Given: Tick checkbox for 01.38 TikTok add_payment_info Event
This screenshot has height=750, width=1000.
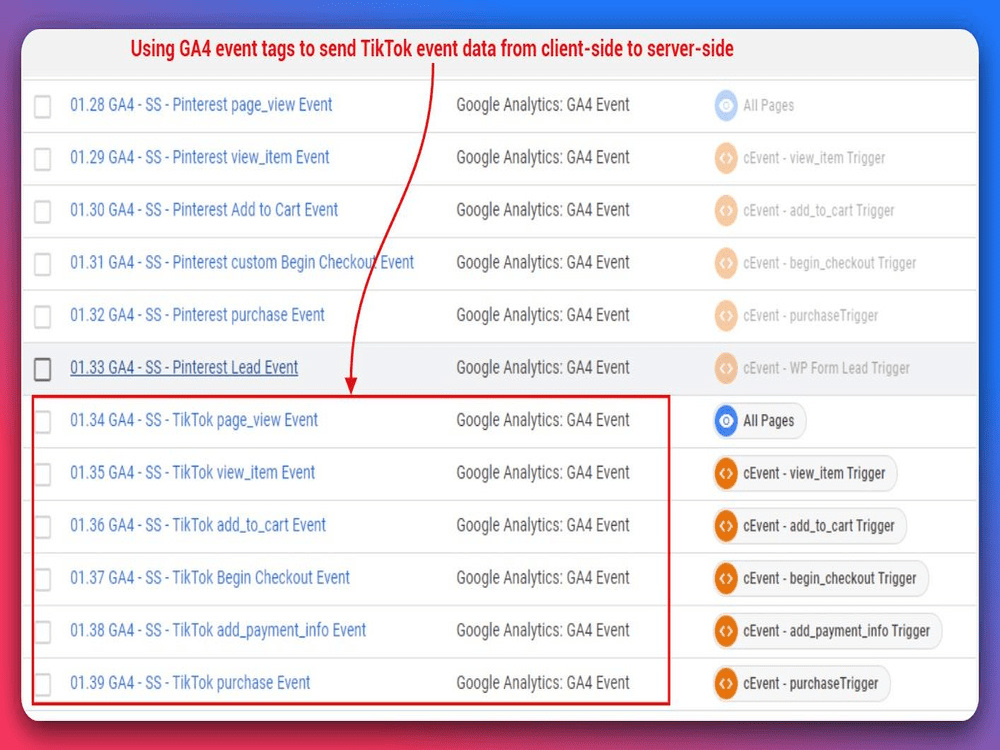Looking at the screenshot, I should (x=43, y=632).
